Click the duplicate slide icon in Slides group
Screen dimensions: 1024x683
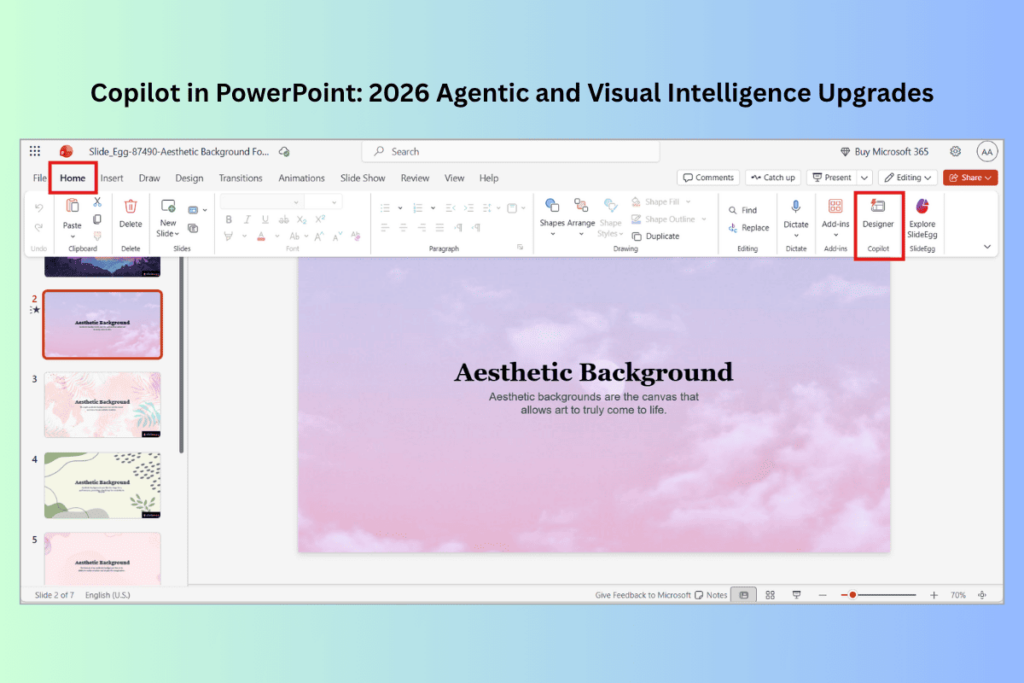coord(193,228)
